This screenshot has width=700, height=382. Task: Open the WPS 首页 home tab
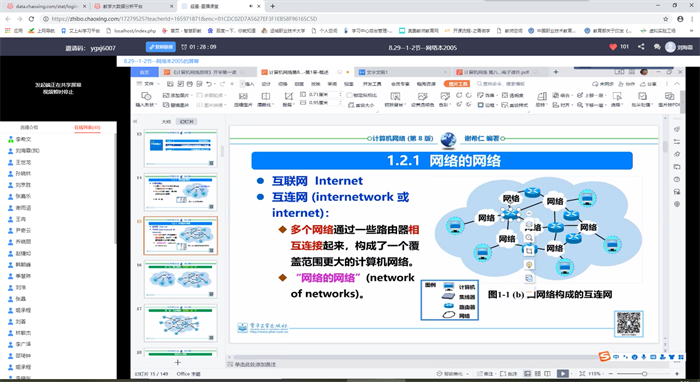(144, 72)
